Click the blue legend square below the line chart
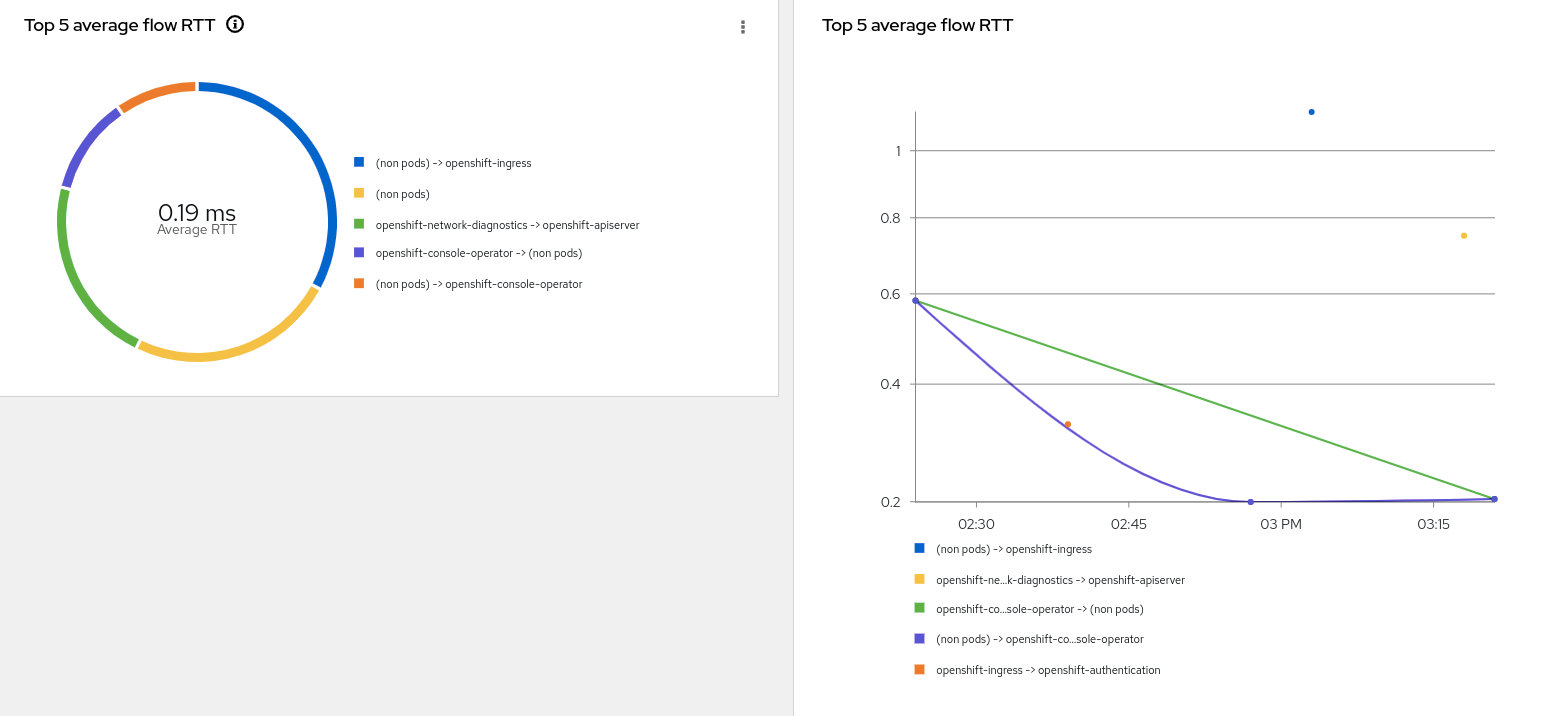1546x716 pixels. 919,548
